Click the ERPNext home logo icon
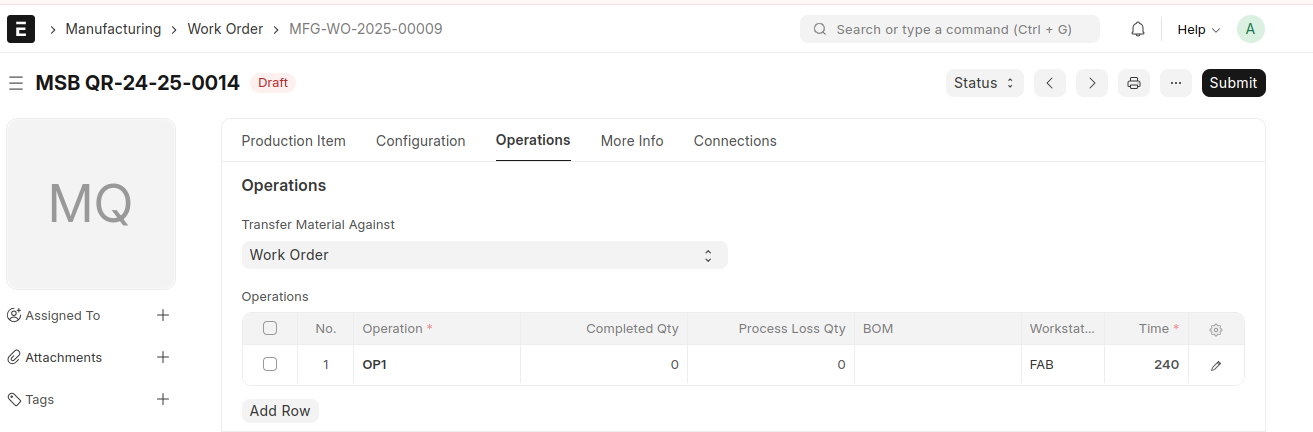This screenshot has height=432, width=1313. pos(21,29)
